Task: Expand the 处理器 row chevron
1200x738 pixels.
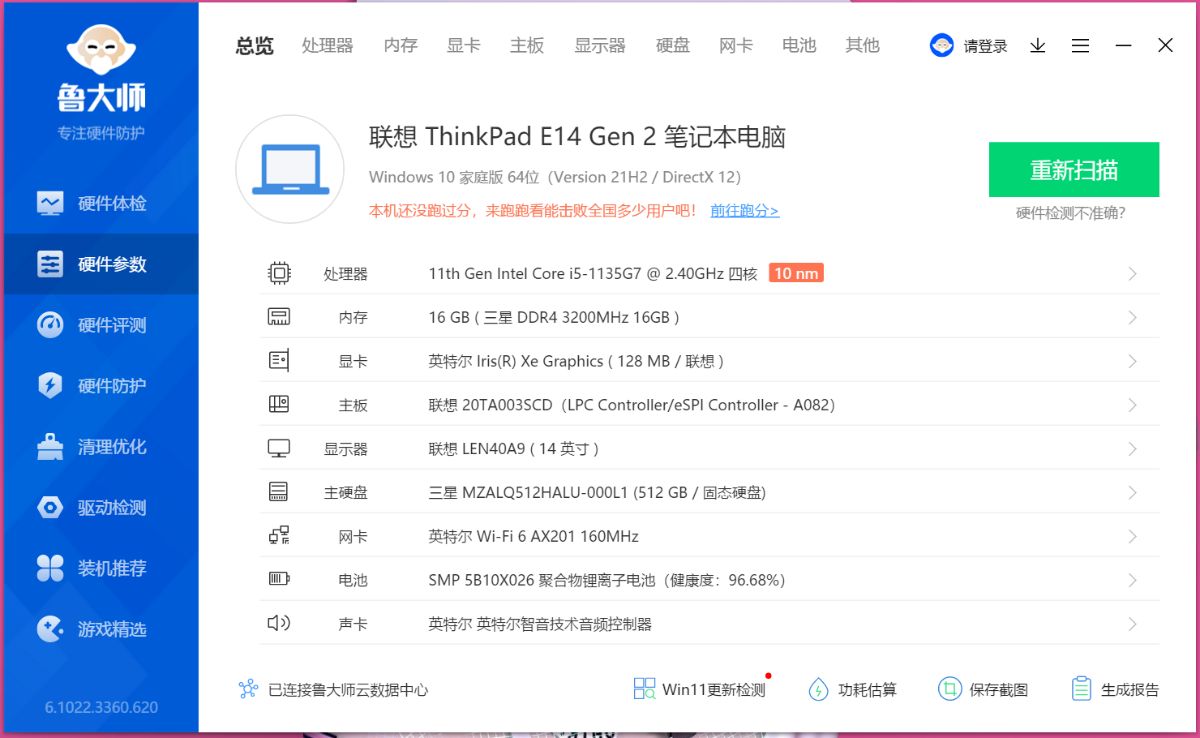Action: point(1132,274)
